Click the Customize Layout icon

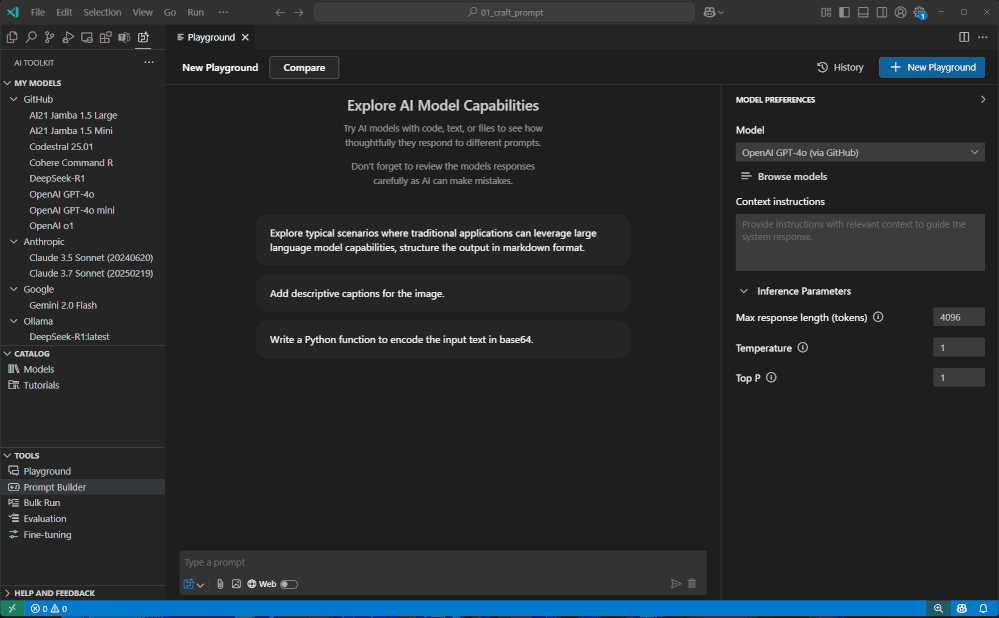pos(826,12)
